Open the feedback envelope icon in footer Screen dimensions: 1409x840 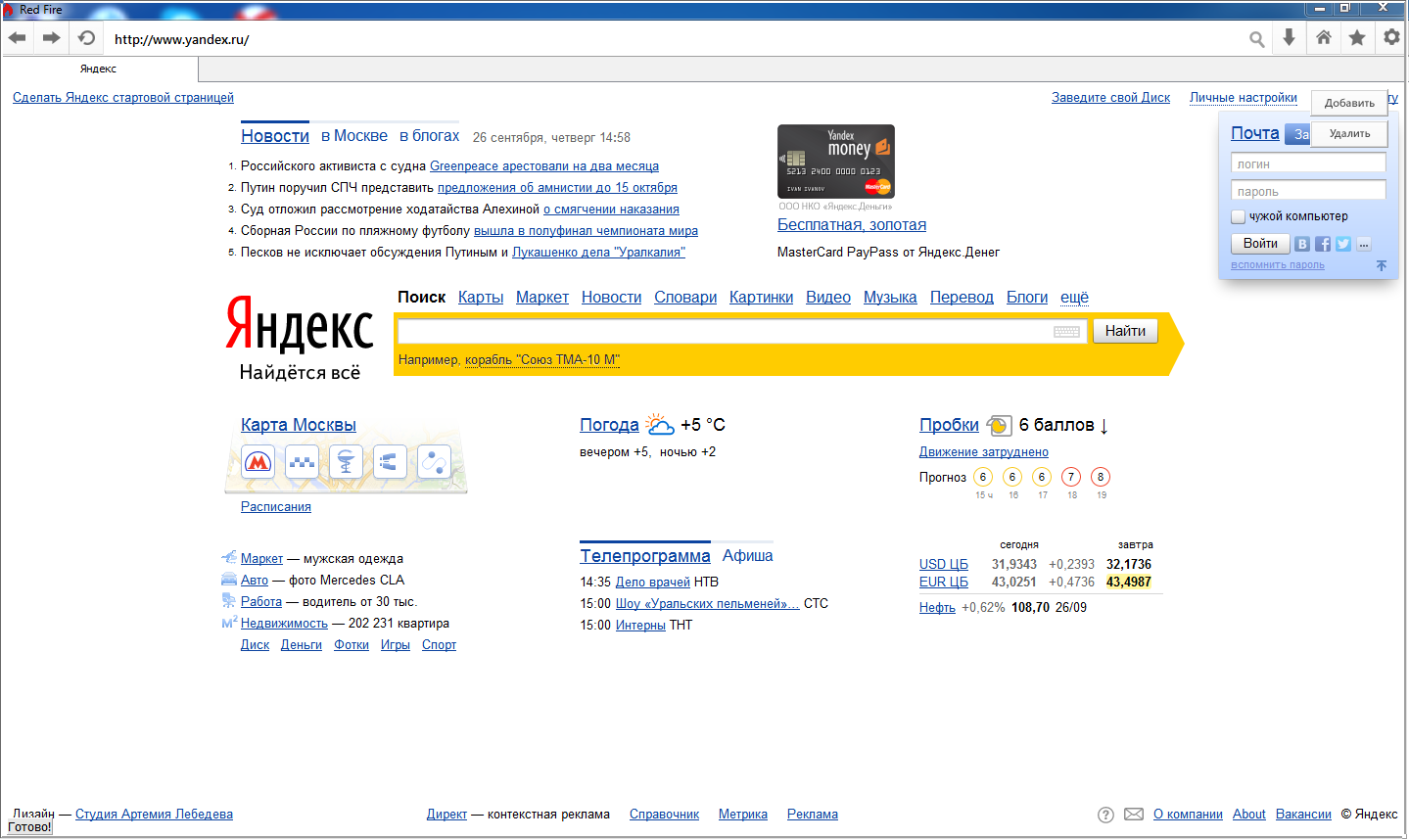(x=1134, y=815)
